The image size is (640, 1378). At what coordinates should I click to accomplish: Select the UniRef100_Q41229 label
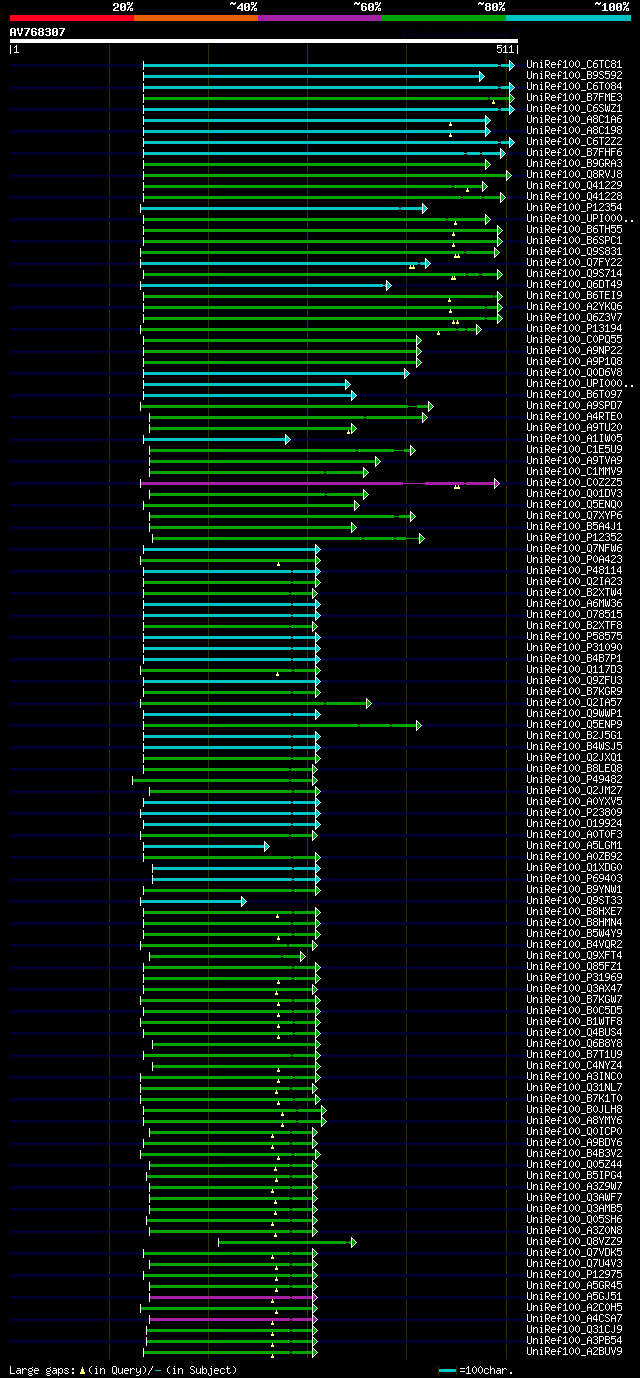574,186
